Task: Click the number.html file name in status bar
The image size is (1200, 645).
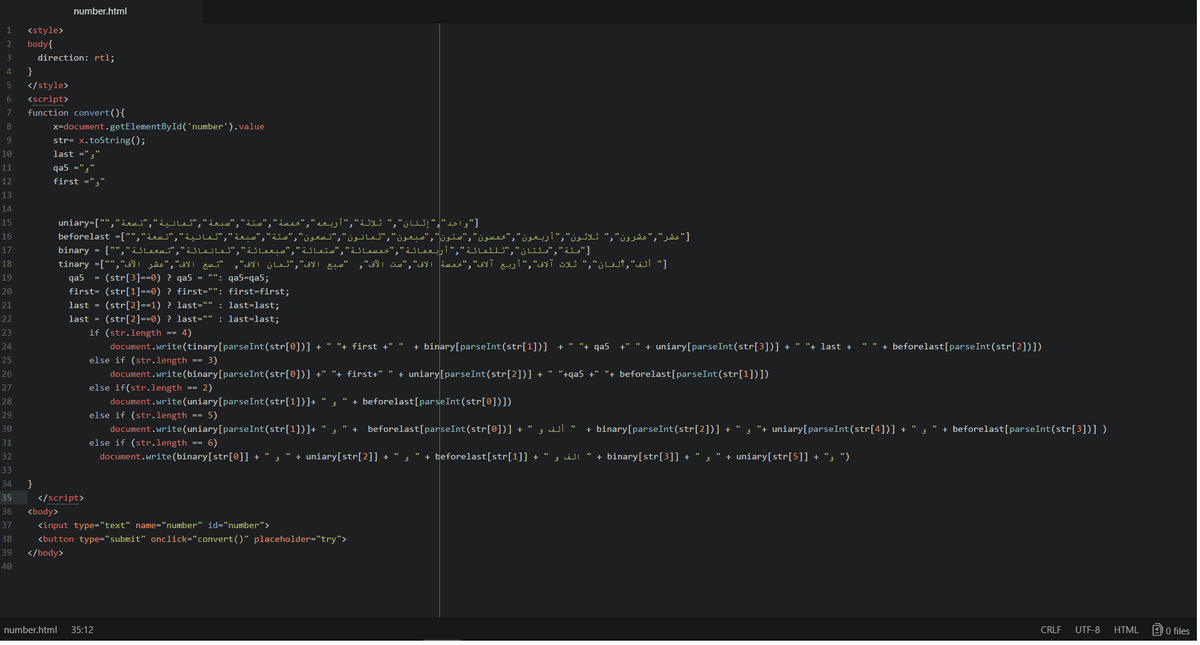Action: pyautogui.click(x=30, y=630)
